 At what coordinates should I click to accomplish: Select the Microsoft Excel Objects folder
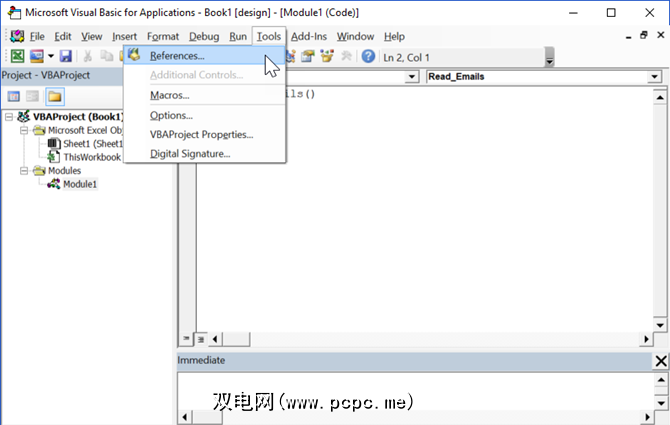[85, 130]
